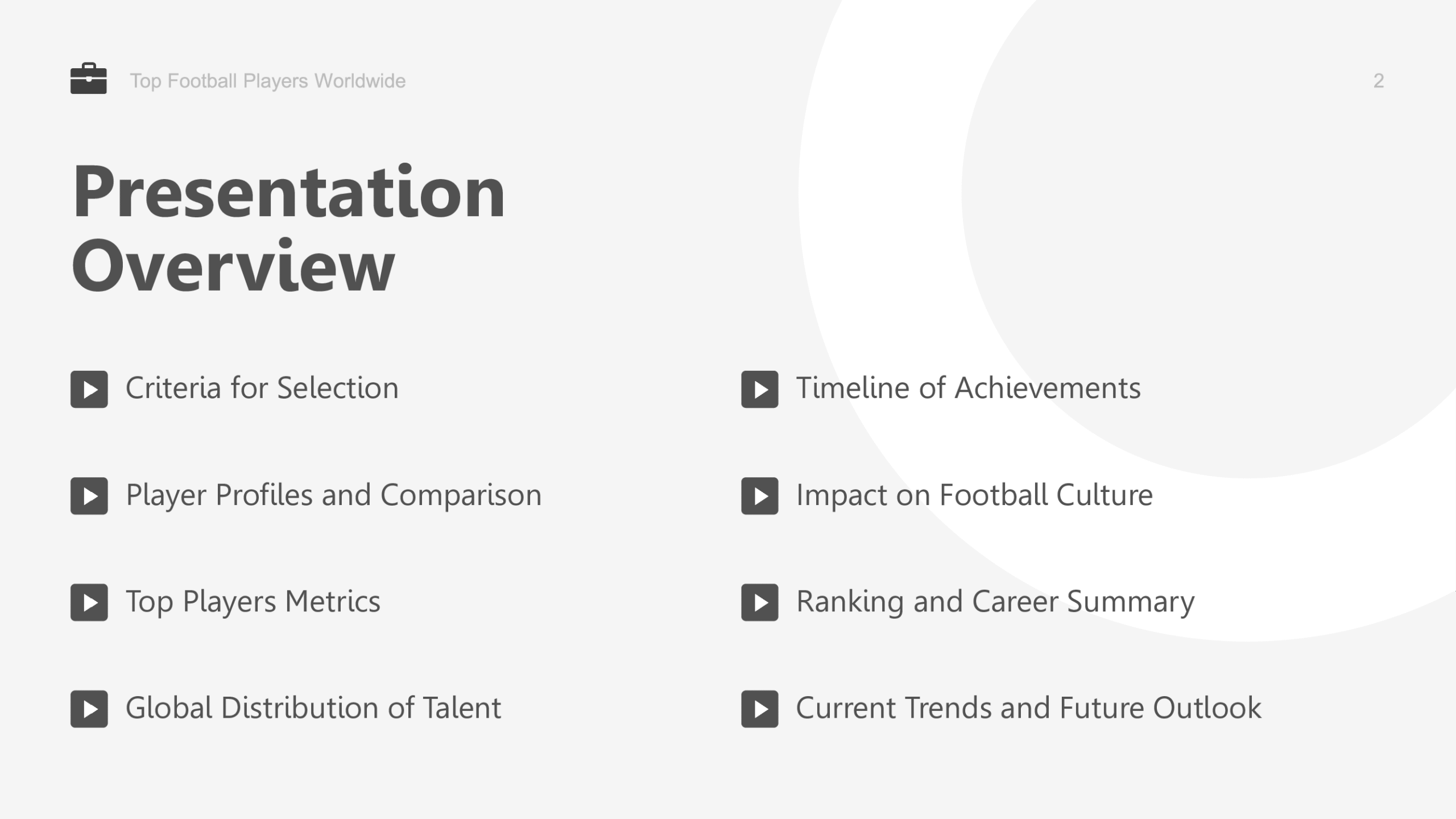
Task: Click play icon beside Timeline of Achievements
Action: (x=759, y=390)
